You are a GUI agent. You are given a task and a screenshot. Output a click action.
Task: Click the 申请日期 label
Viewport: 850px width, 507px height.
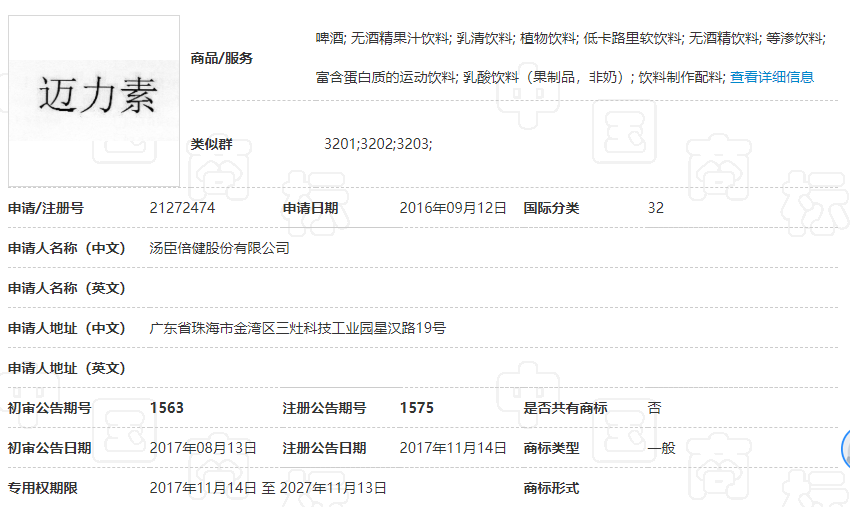pyautogui.click(x=310, y=208)
